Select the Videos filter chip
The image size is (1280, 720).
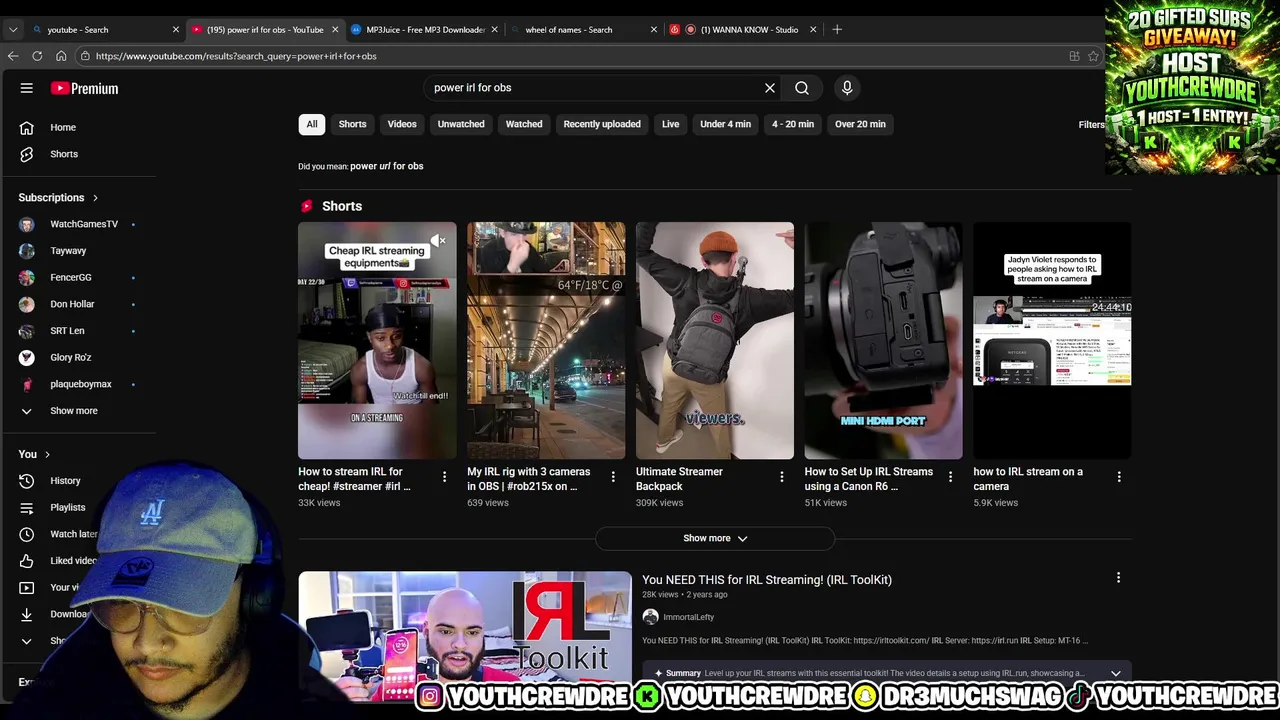pos(402,124)
